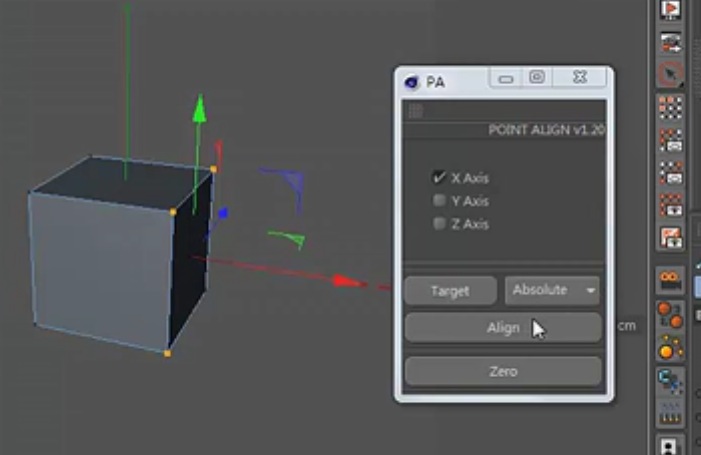
Task: Select the cube's top front orange point
Action: coord(173,212)
